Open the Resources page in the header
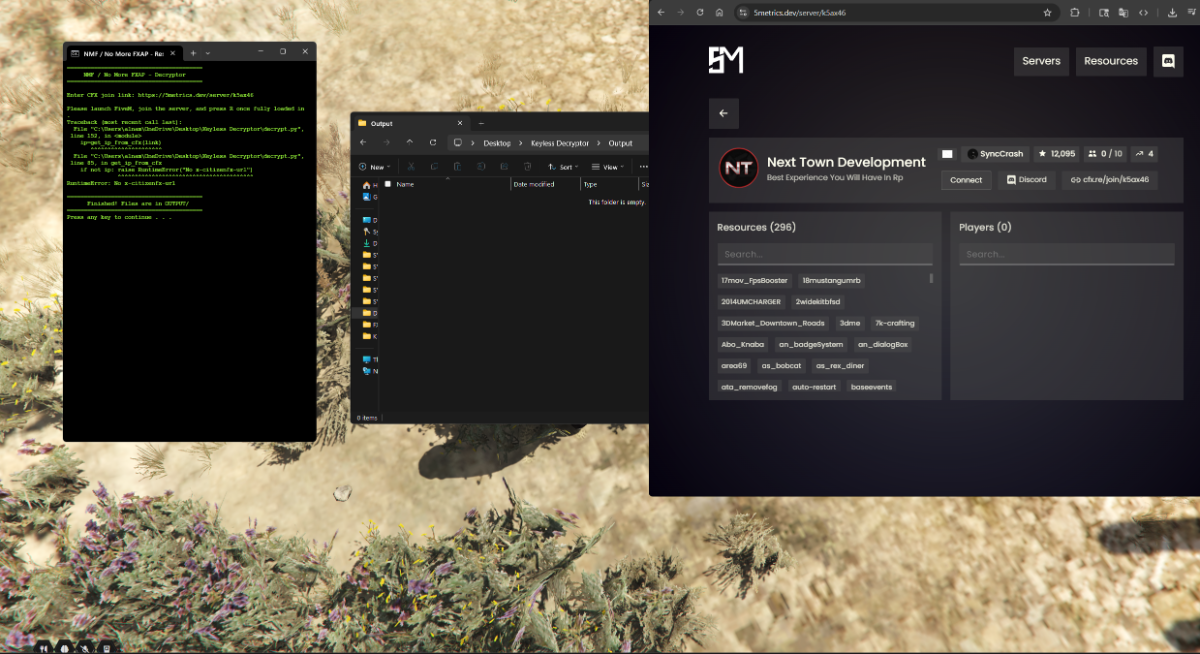Image resolution: width=1200 pixels, height=654 pixels. pyautogui.click(x=1111, y=61)
